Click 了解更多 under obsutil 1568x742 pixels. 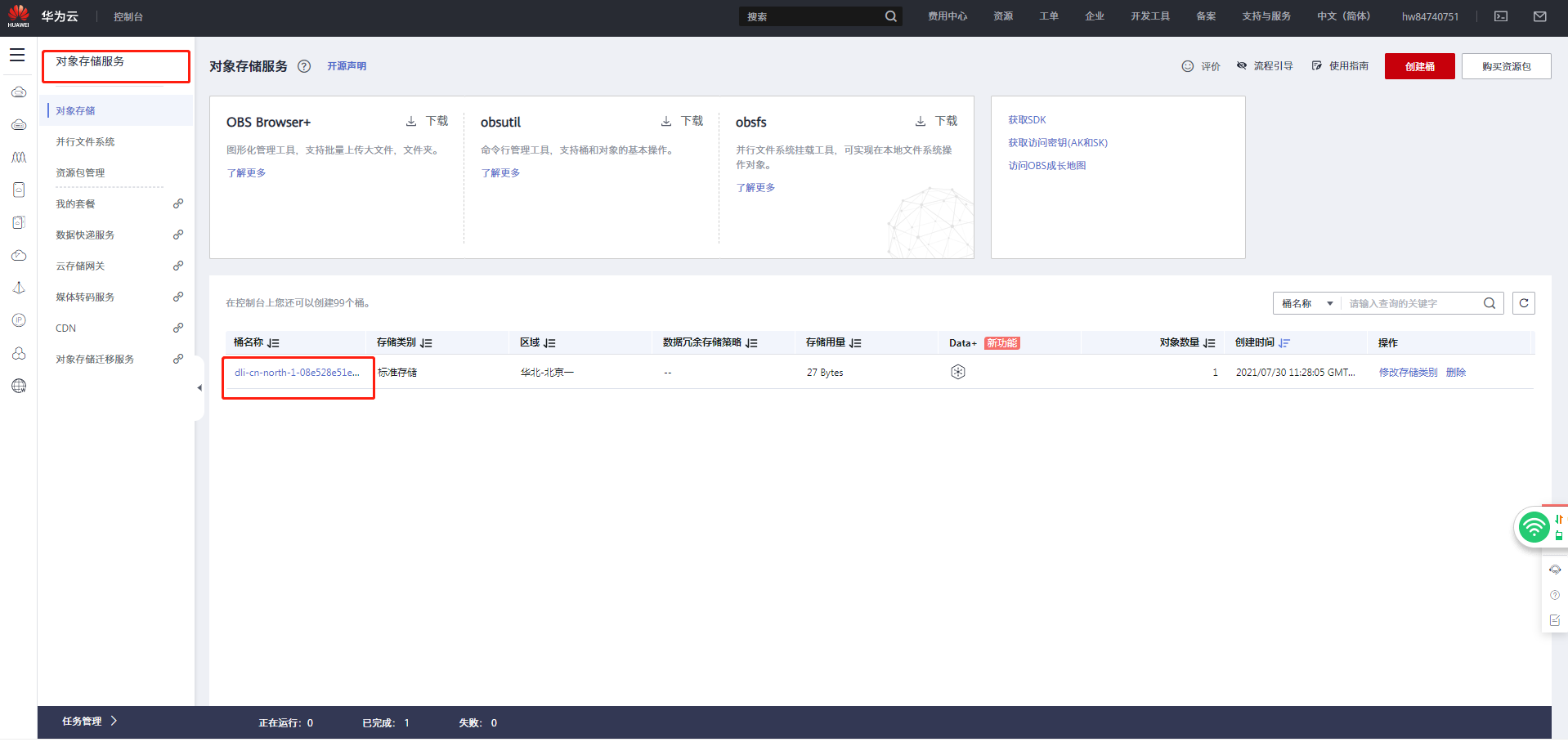(500, 173)
